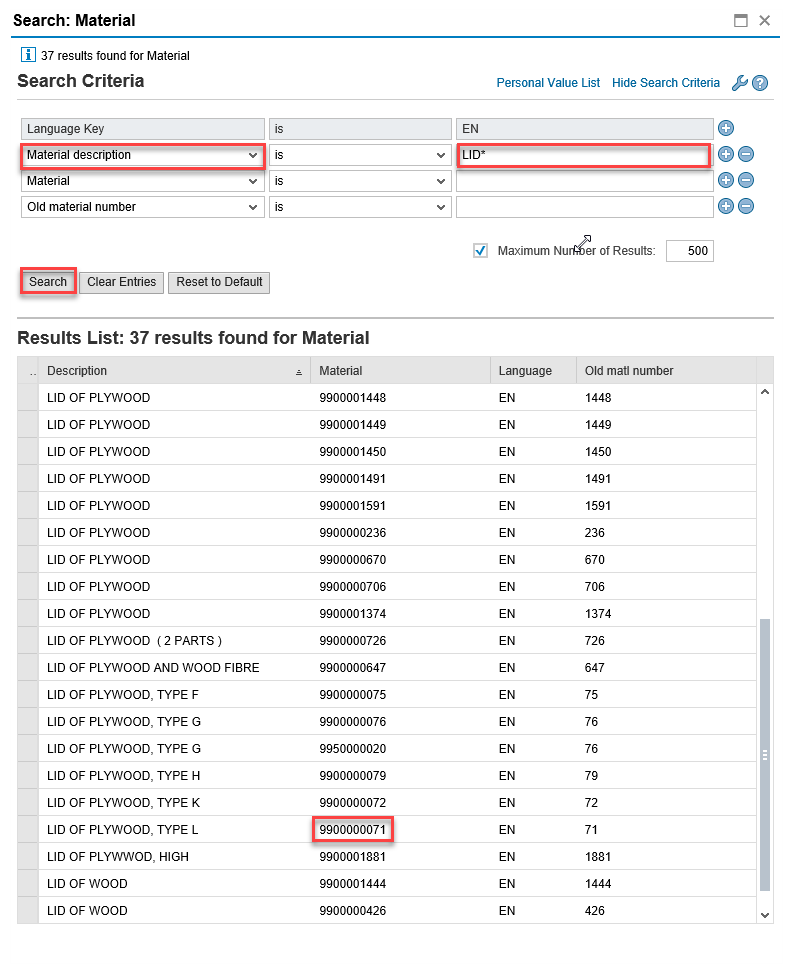
Task: Click material number 9900000236 cell
Action: coord(352,533)
